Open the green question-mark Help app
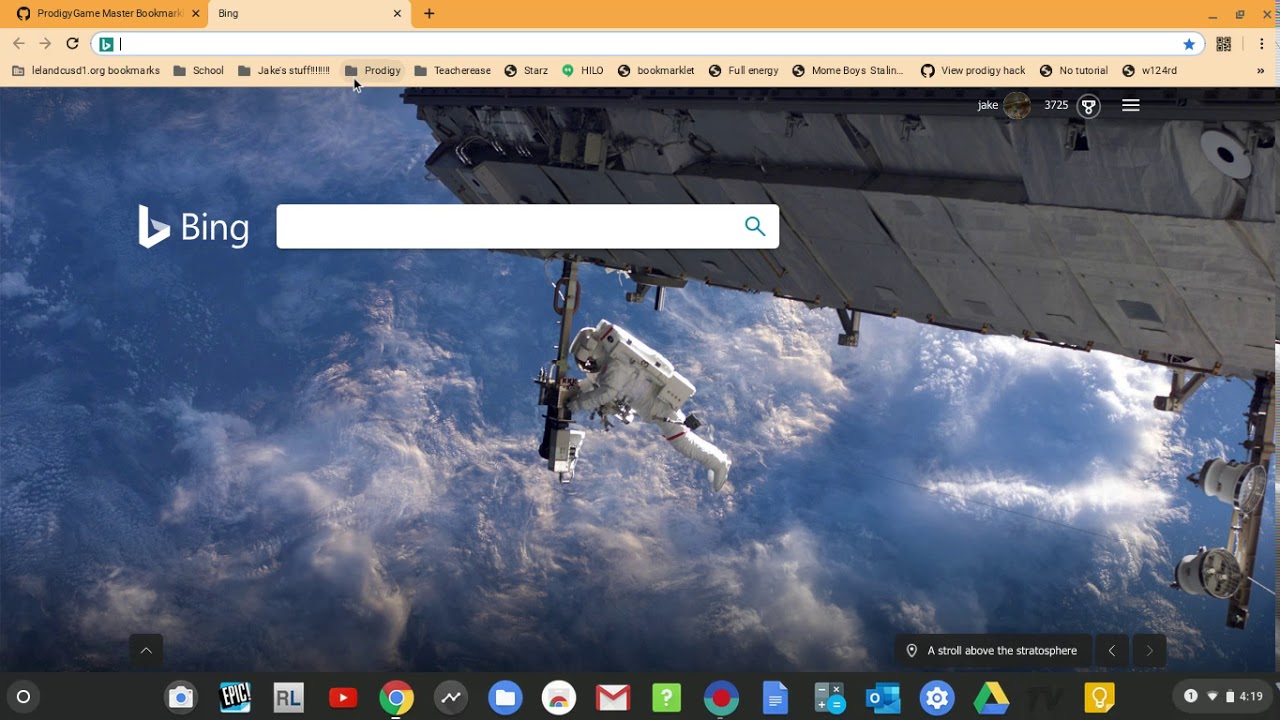Image resolution: width=1280 pixels, height=720 pixels. point(667,697)
